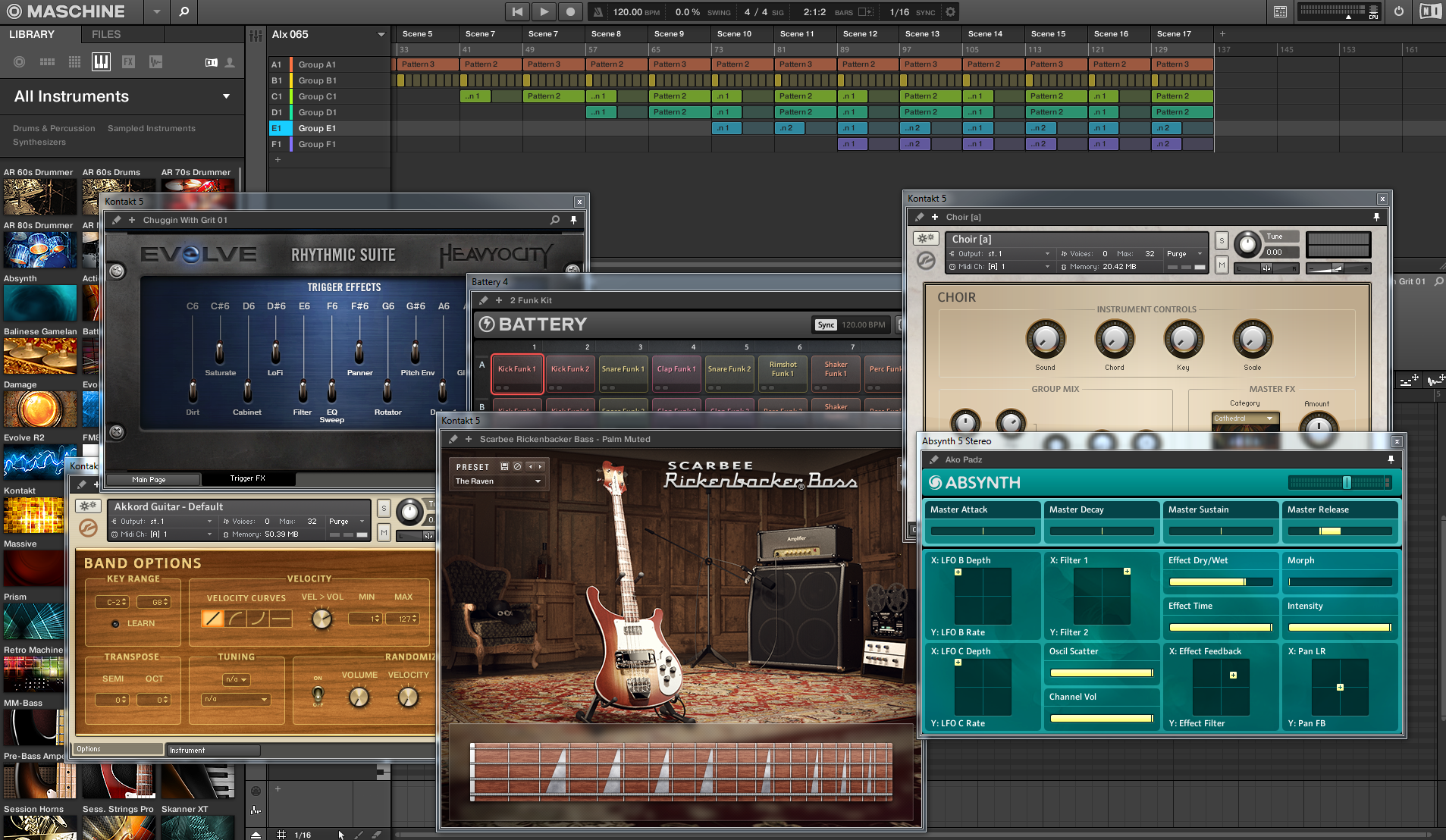Open the library search magnifier icon
1446x840 pixels.
(183, 11)
